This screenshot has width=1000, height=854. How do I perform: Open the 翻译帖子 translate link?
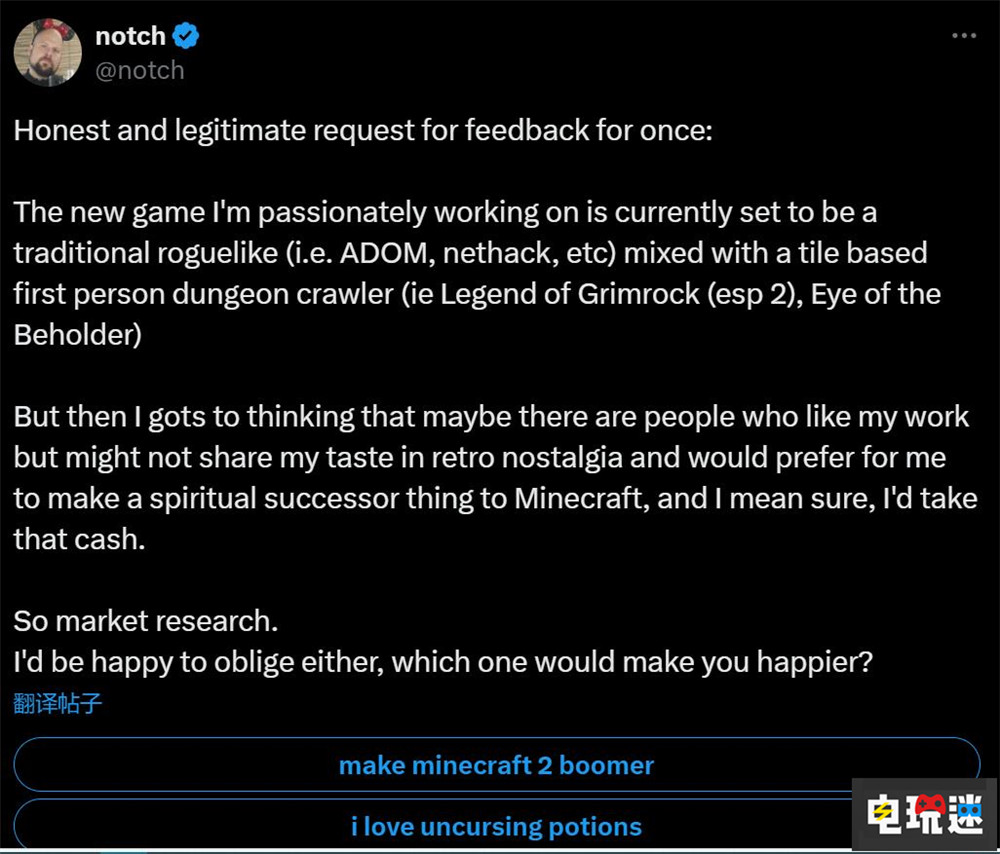tap(58, 703)
